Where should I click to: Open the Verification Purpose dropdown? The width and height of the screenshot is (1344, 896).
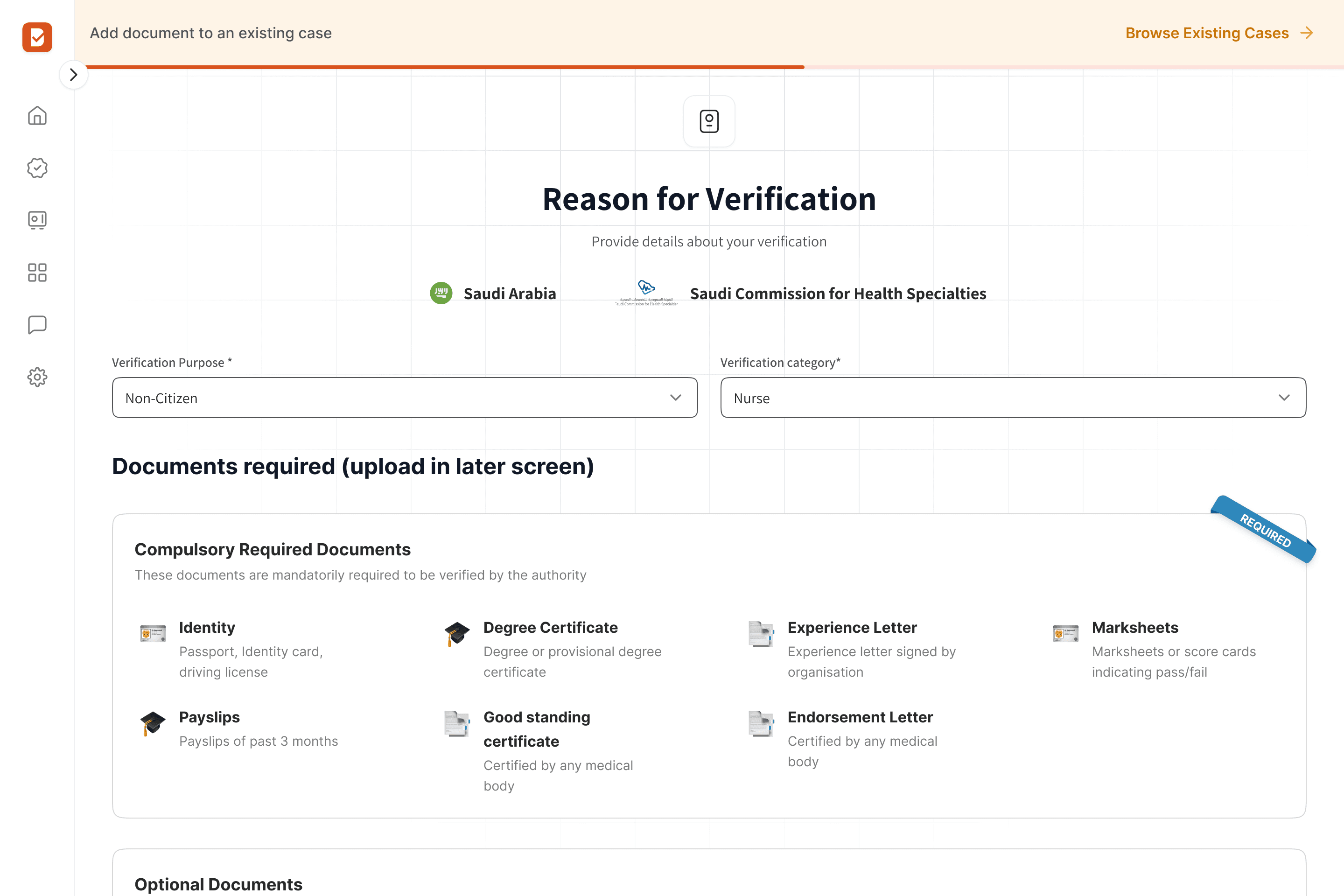click(x=405, y=398)
